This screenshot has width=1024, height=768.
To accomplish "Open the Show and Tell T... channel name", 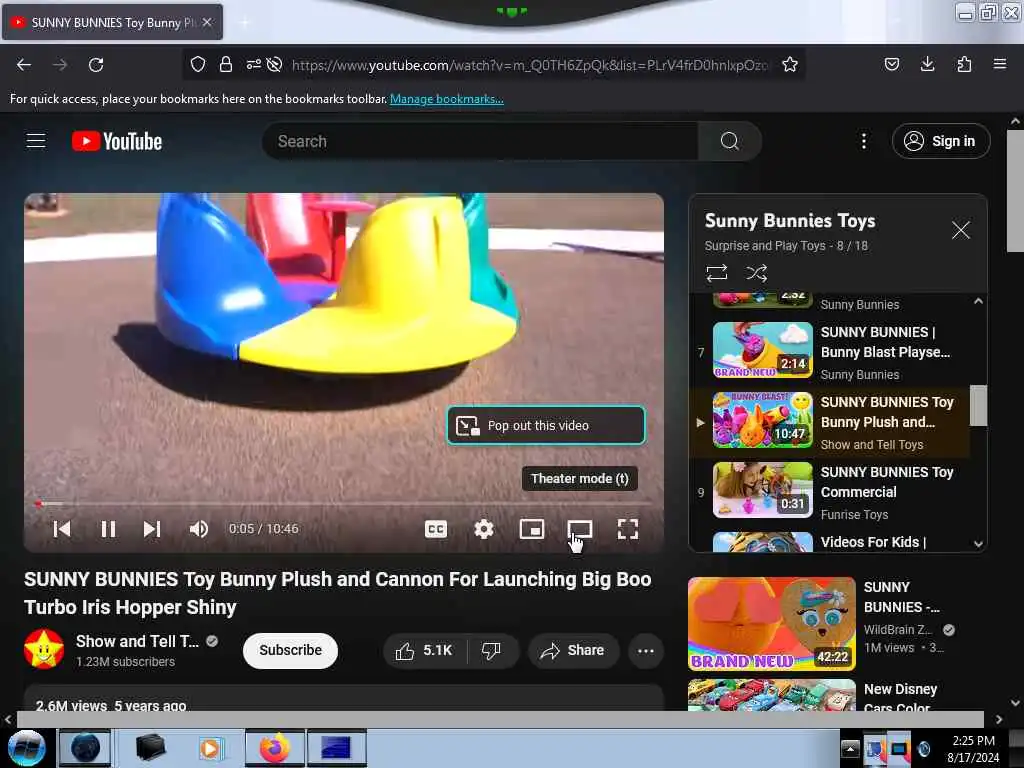I will coord(137,641).
